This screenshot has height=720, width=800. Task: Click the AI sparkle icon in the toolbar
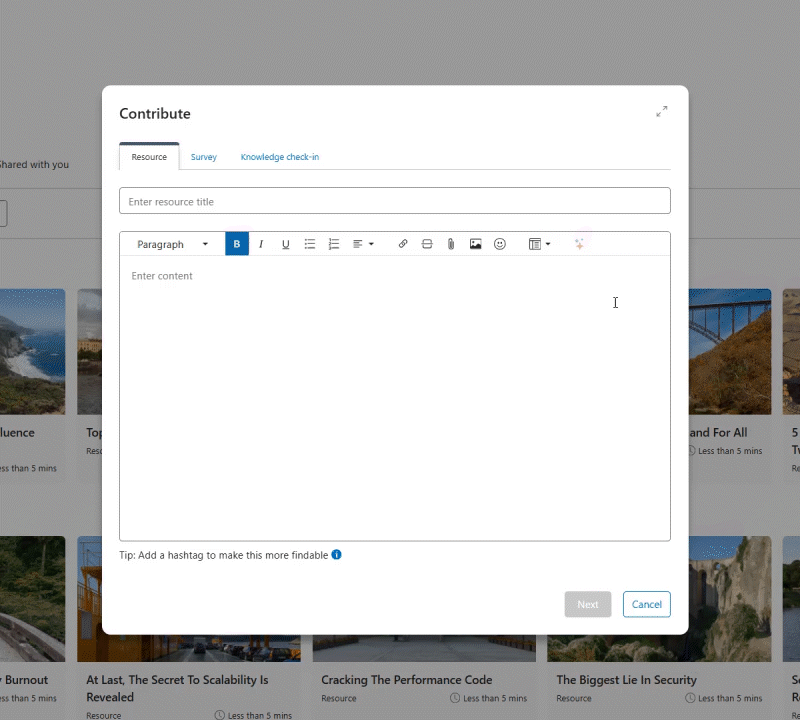point(580,243)
